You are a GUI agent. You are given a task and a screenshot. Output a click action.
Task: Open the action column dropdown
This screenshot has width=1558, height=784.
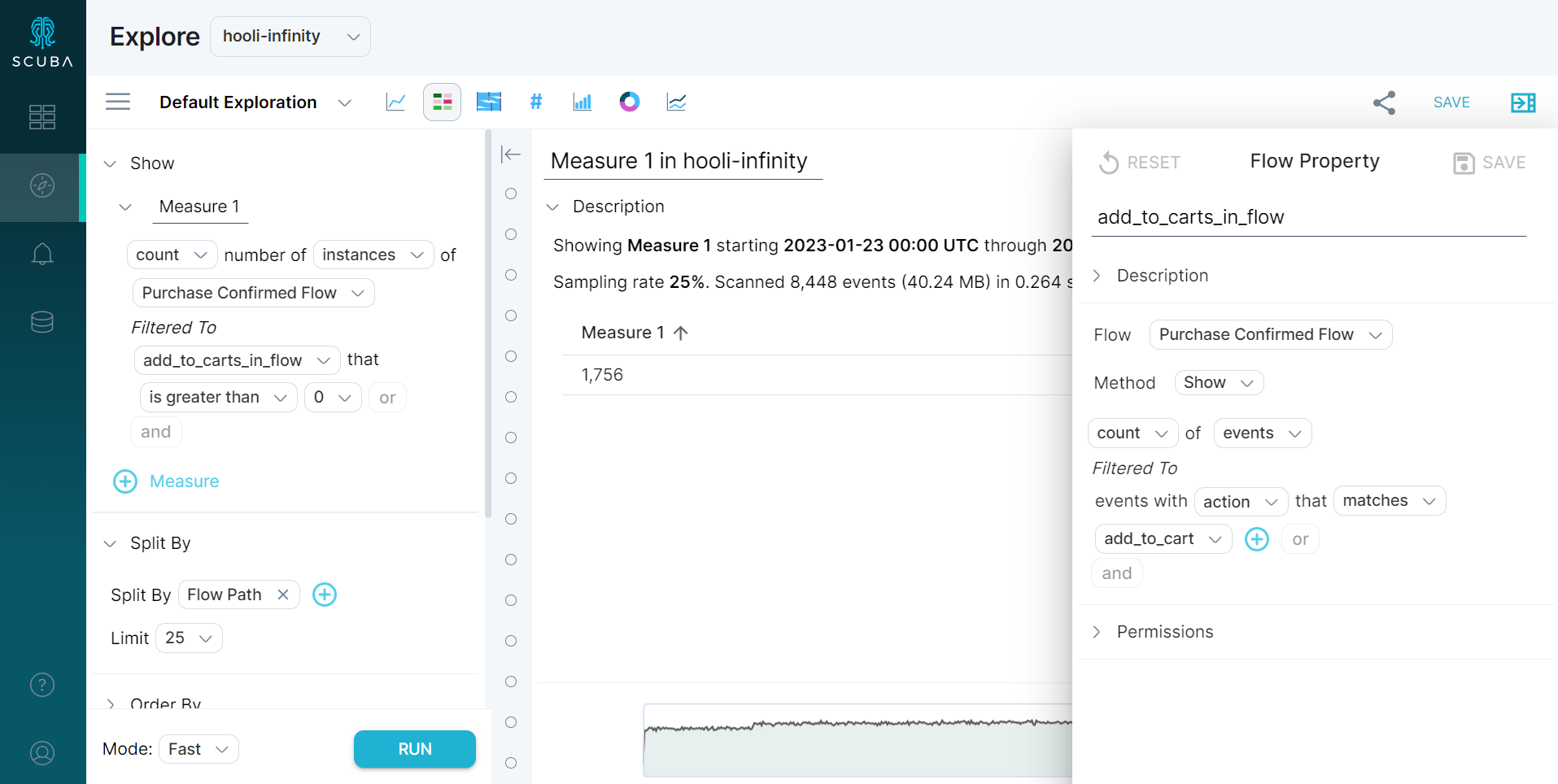click(x=1241, y=502)
